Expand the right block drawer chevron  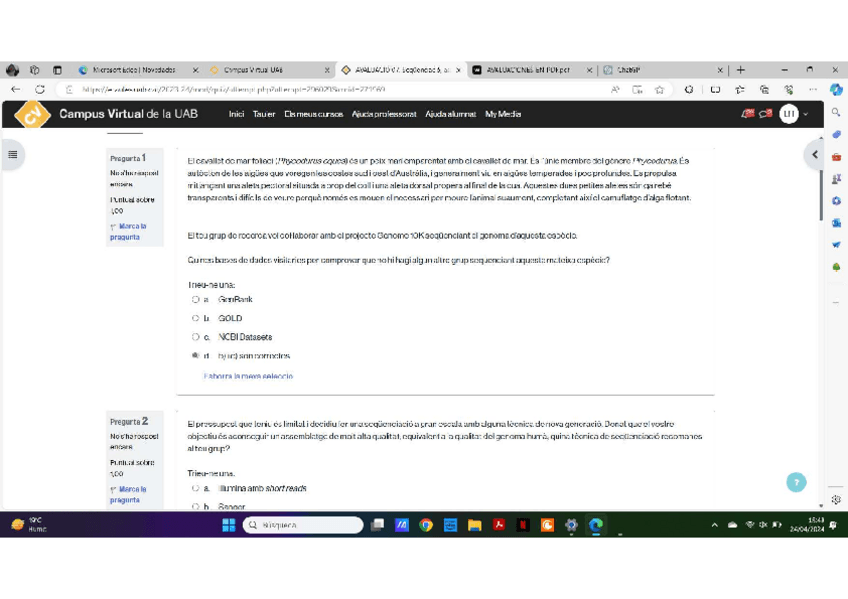pos(814,155)
